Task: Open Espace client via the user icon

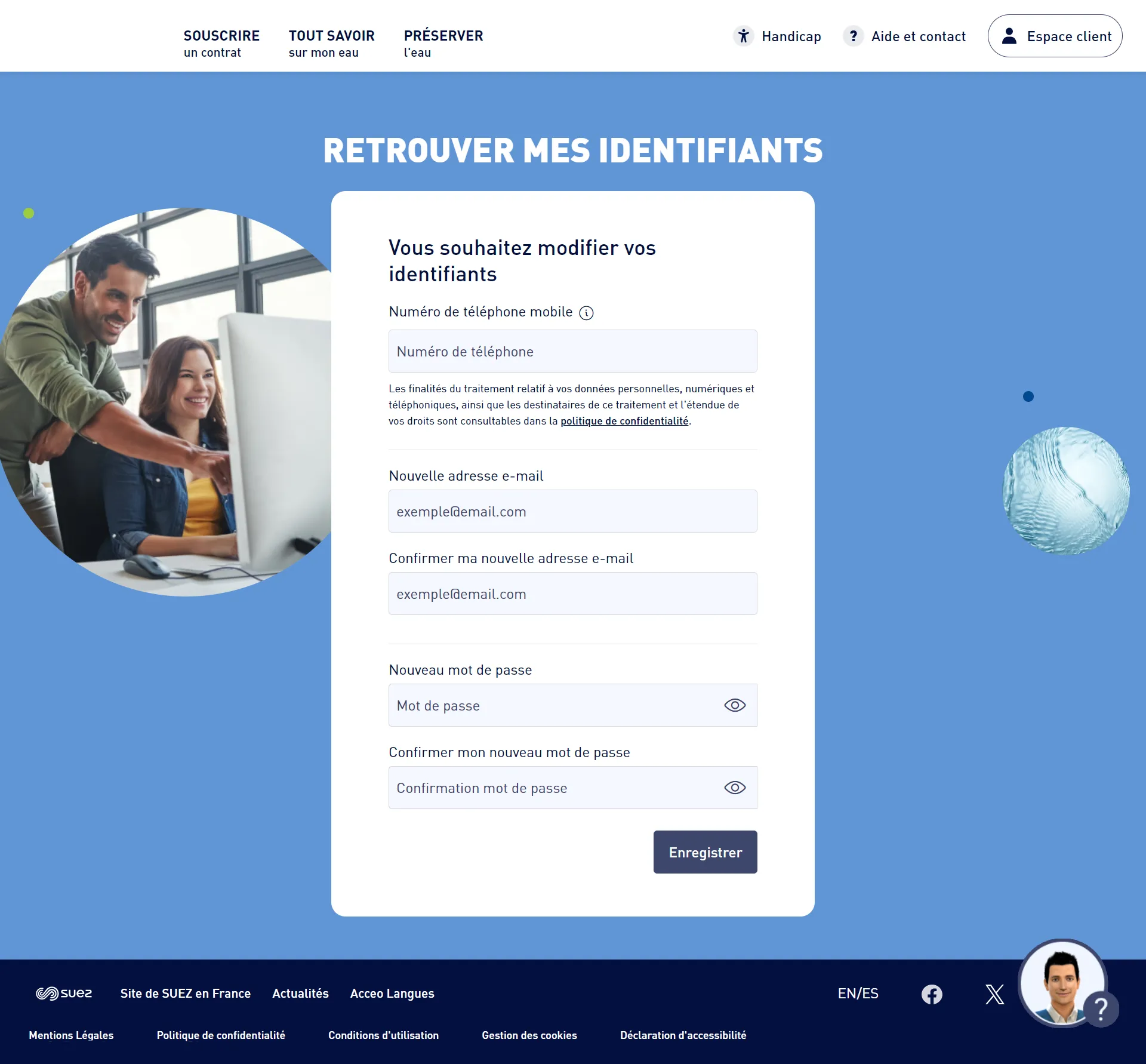Action: (1009, 36)
